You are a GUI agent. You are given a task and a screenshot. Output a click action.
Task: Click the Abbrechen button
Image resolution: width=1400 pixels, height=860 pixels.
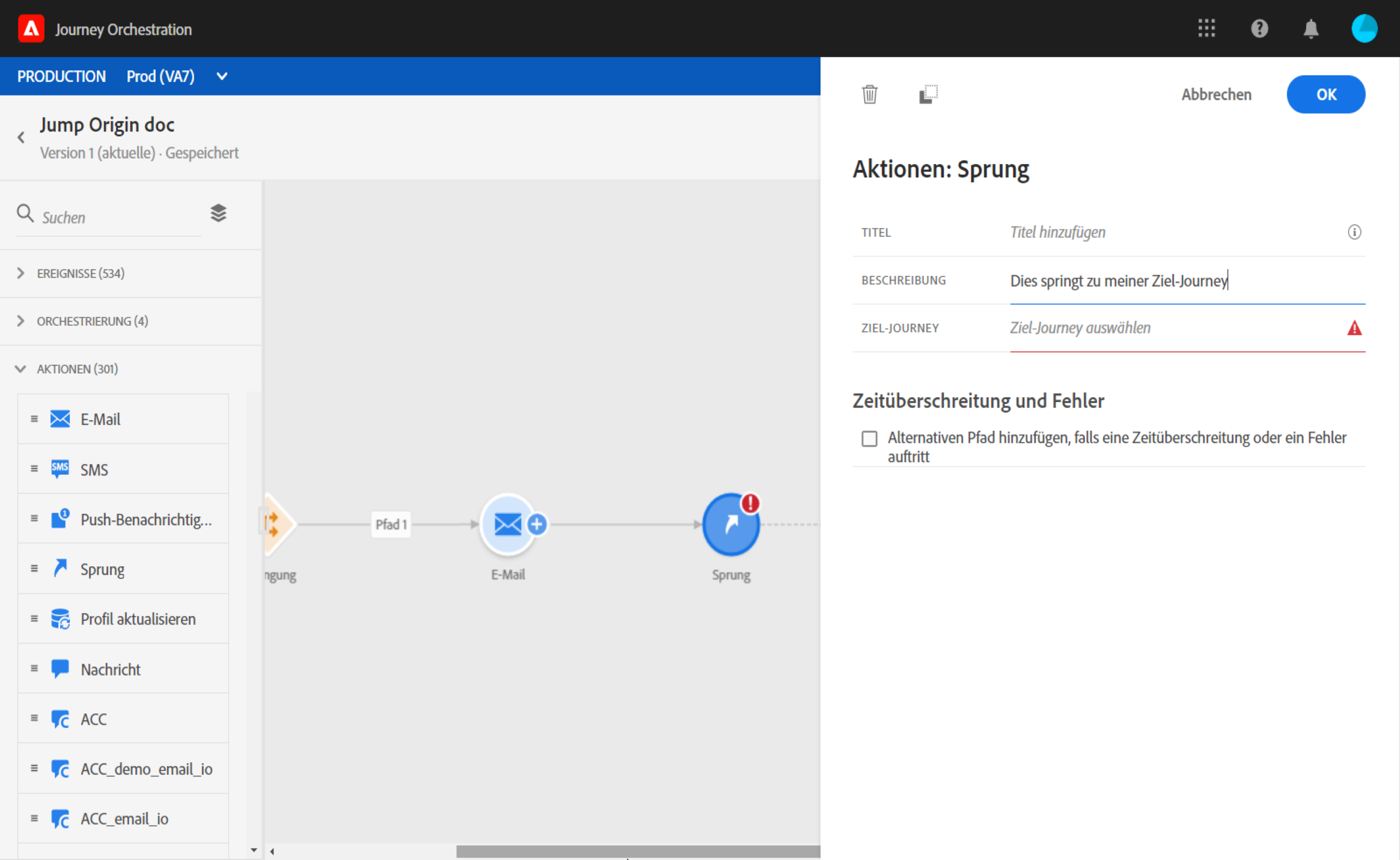coord(1216,94)
